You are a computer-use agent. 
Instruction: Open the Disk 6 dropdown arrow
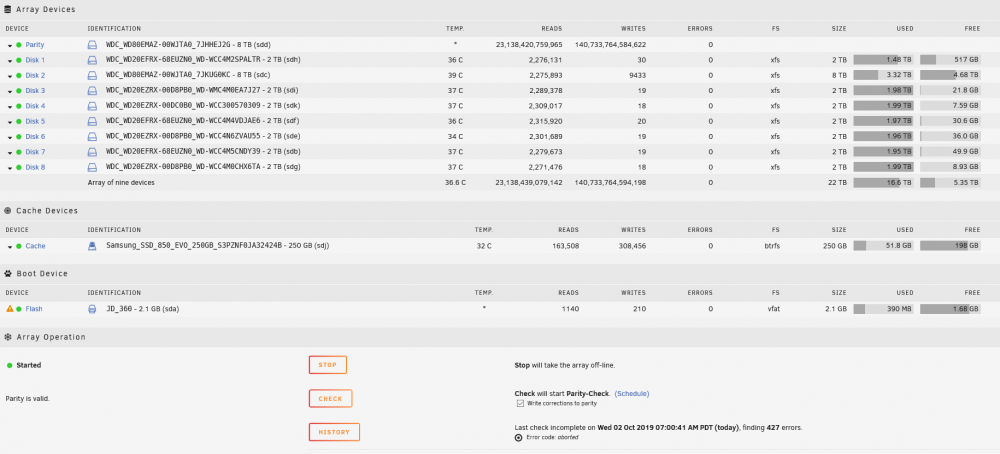tap(10, 138)
